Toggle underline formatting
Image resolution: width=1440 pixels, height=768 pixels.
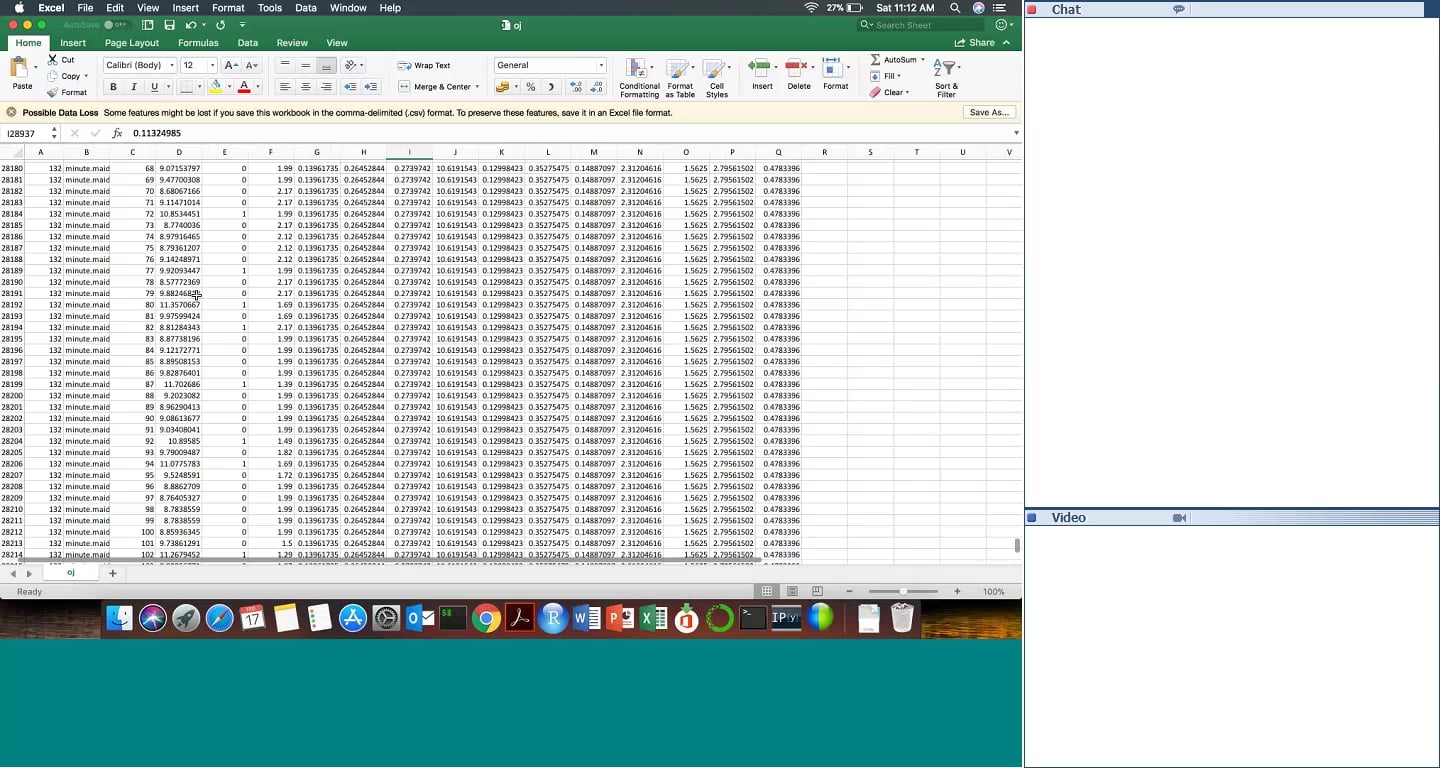(x=153, y=87)
